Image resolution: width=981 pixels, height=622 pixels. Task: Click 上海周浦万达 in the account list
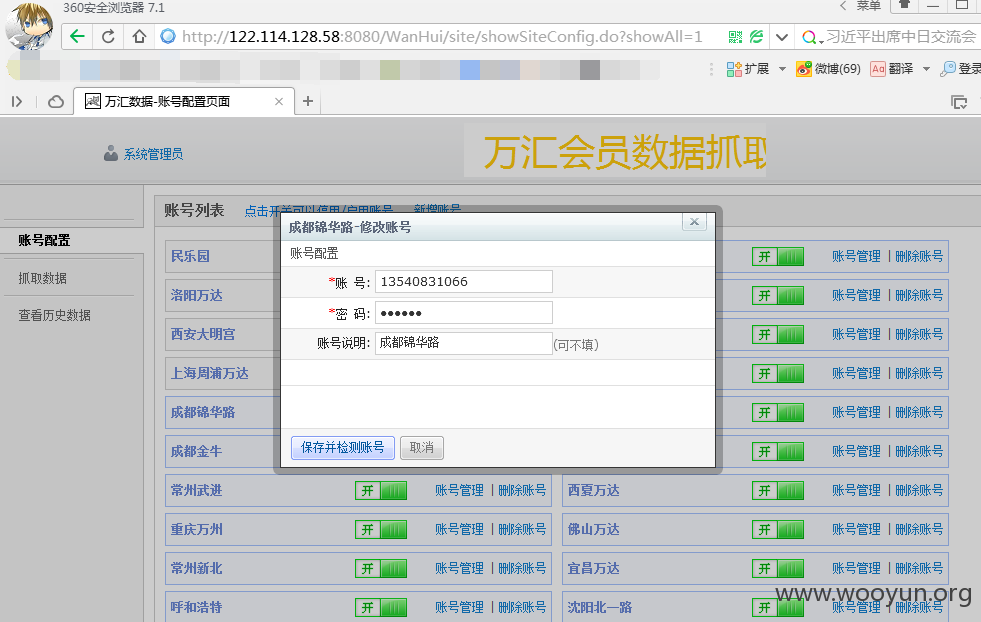pos(210,374)
